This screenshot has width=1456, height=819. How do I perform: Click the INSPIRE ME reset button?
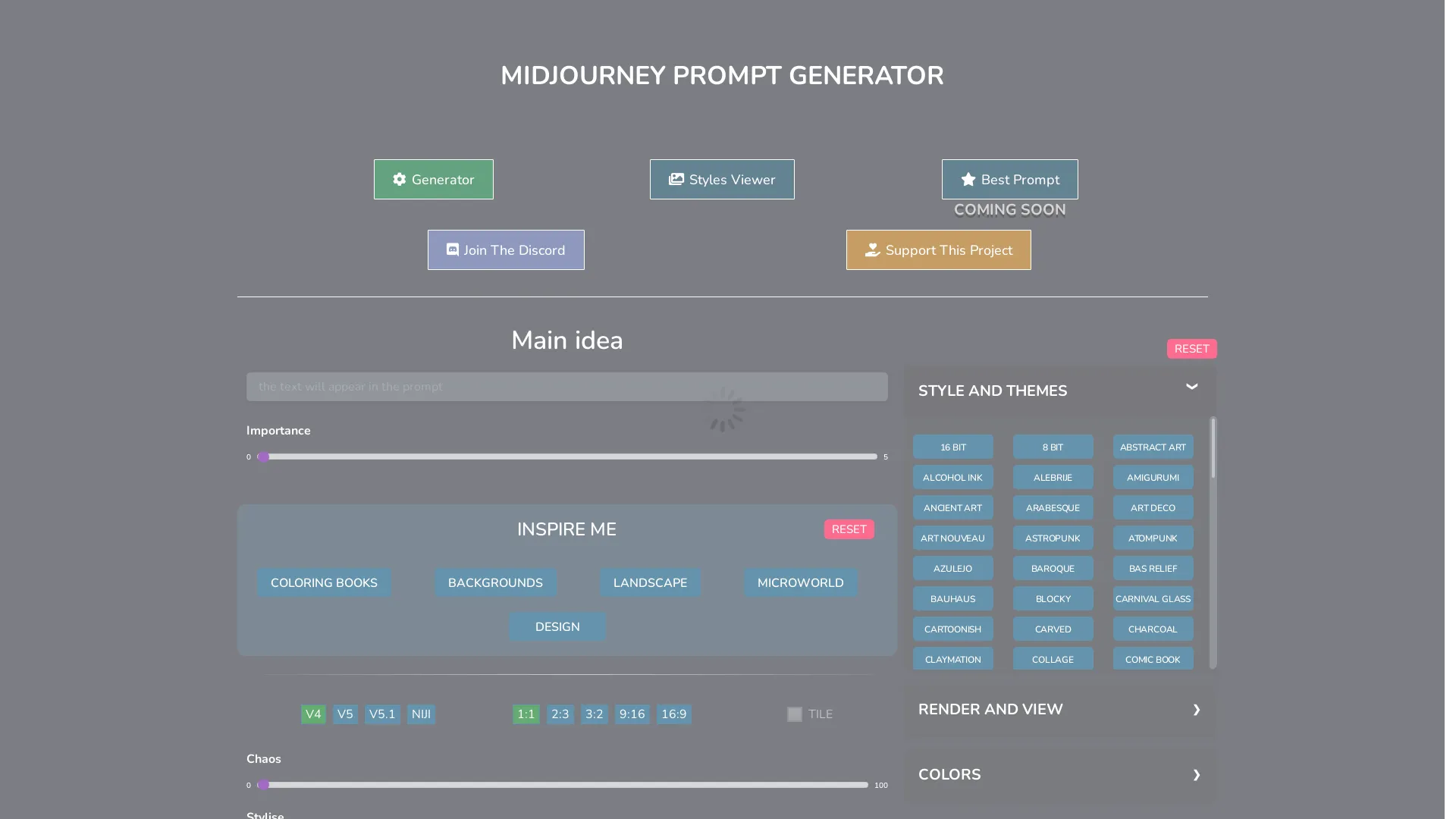coord(849,530)
